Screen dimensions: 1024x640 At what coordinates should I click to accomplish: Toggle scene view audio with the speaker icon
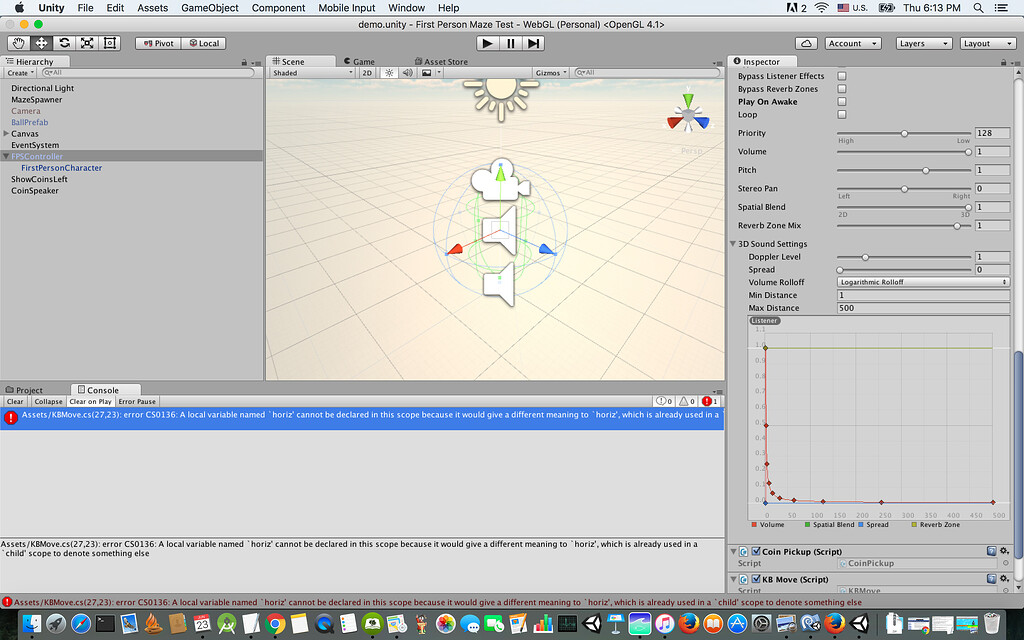pyautogui.click(x=408, y=72)
